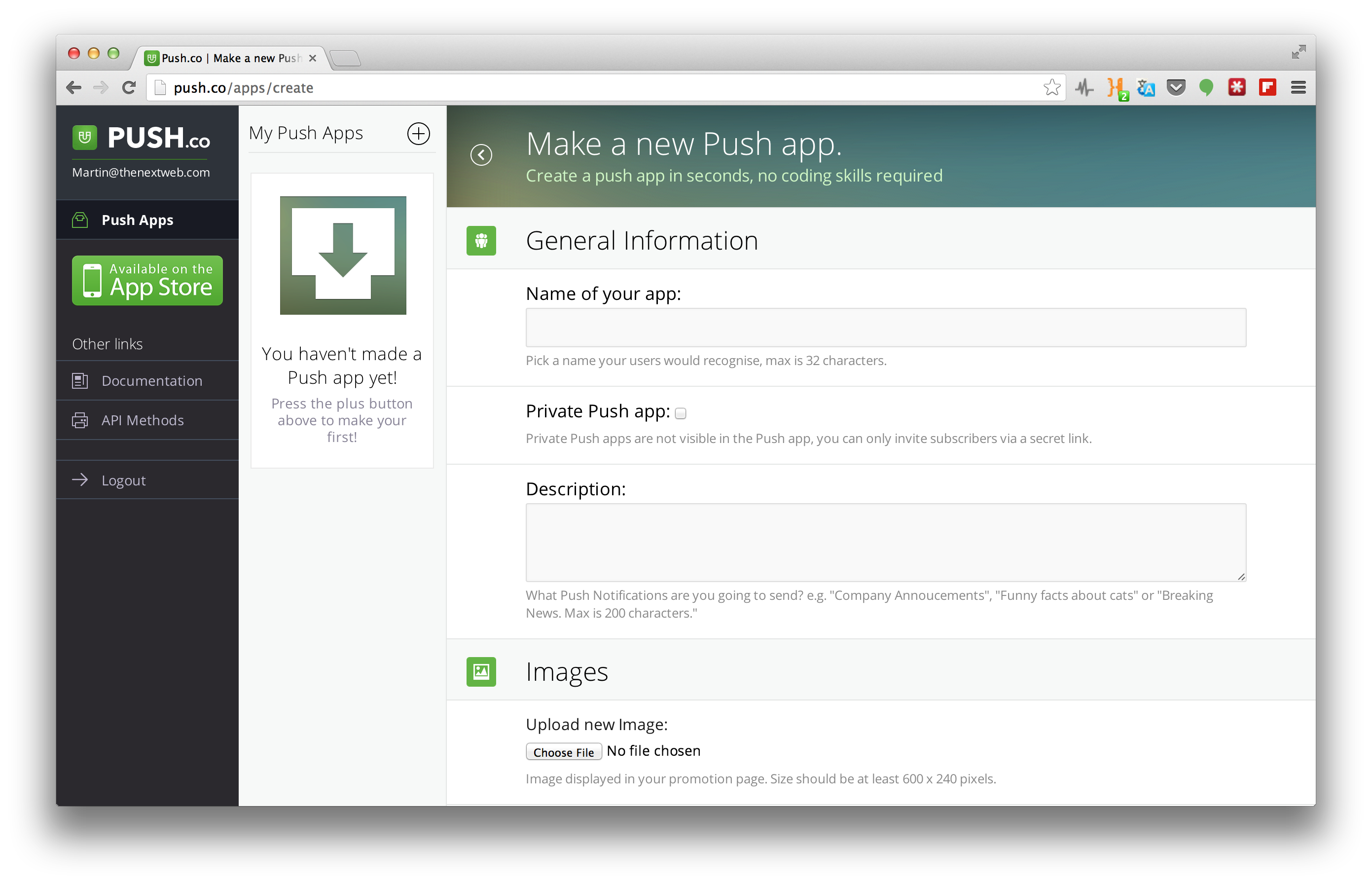Screen dimensions: 1372x884
Task: Click the Other links heading
Action: click(x=108, y=344)
